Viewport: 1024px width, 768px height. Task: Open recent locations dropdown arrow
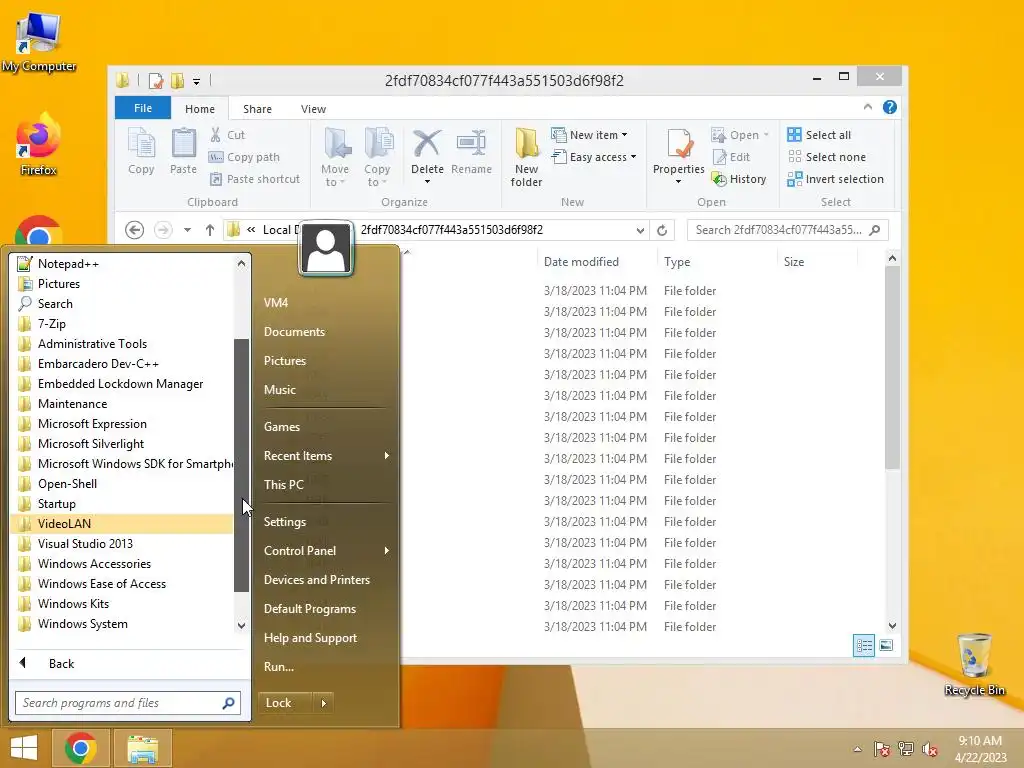[187, 230]
